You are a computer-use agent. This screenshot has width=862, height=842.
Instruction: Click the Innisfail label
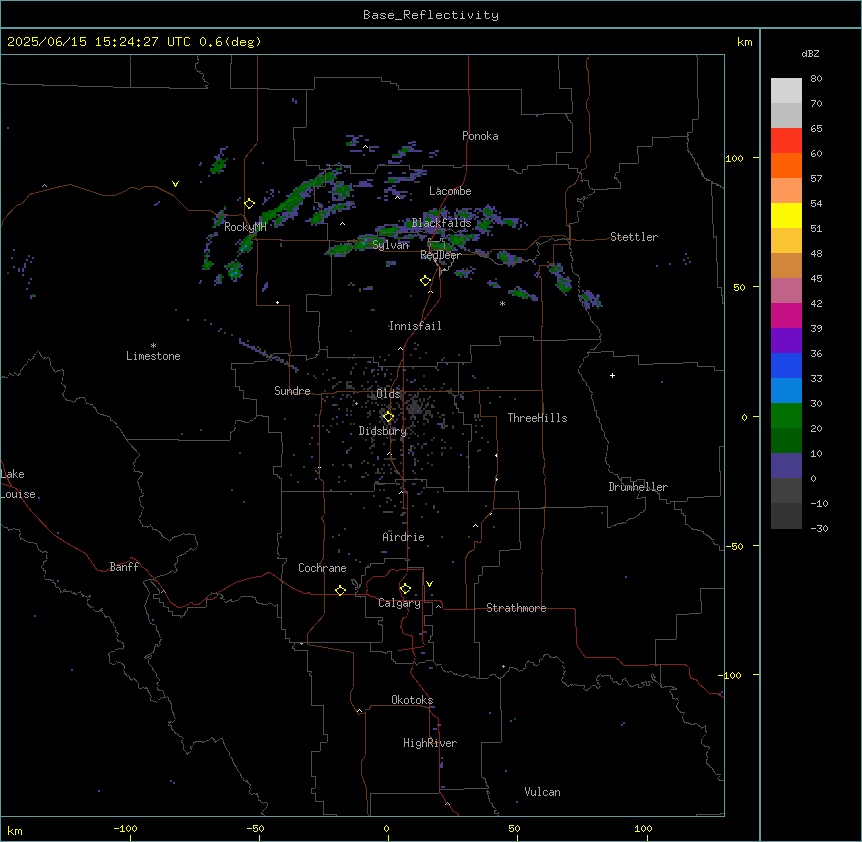[x=415, y=326]
